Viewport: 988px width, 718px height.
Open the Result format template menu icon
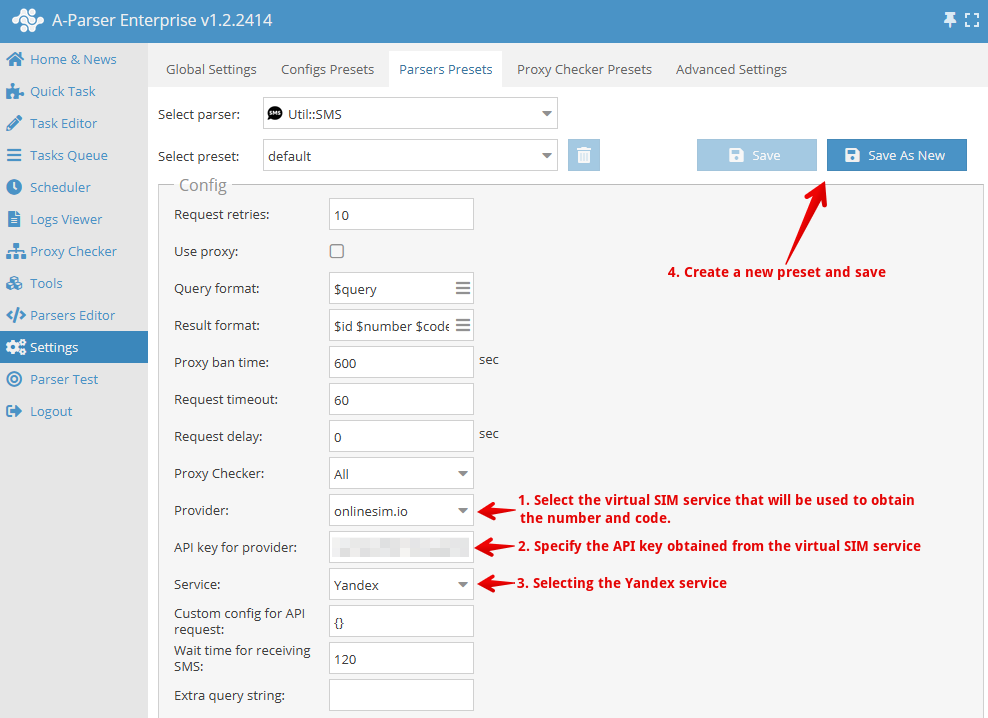pyautogui.click(x=462, y=325)
